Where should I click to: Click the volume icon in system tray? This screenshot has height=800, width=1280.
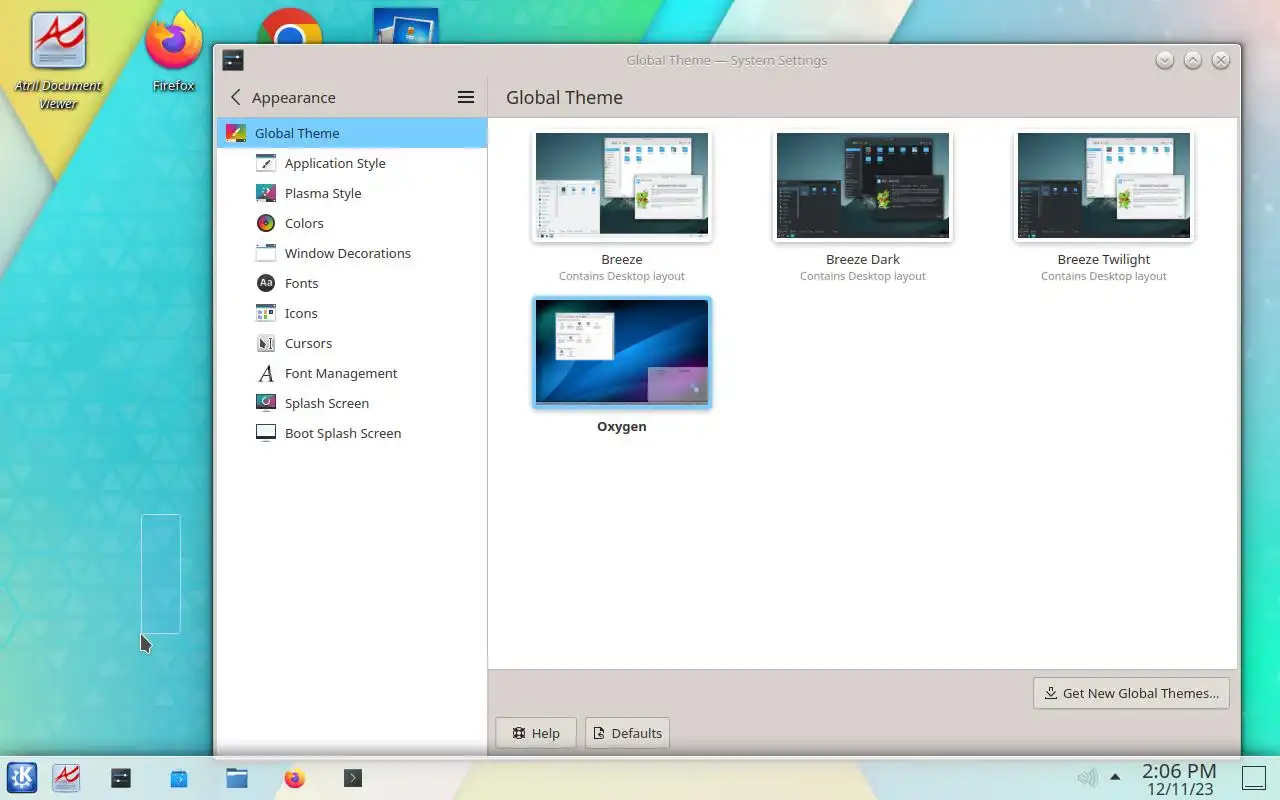tap(1087, 777)
